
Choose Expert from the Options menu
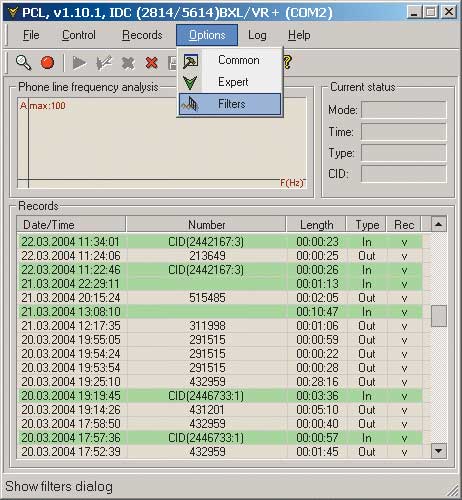tap(230, 82)
